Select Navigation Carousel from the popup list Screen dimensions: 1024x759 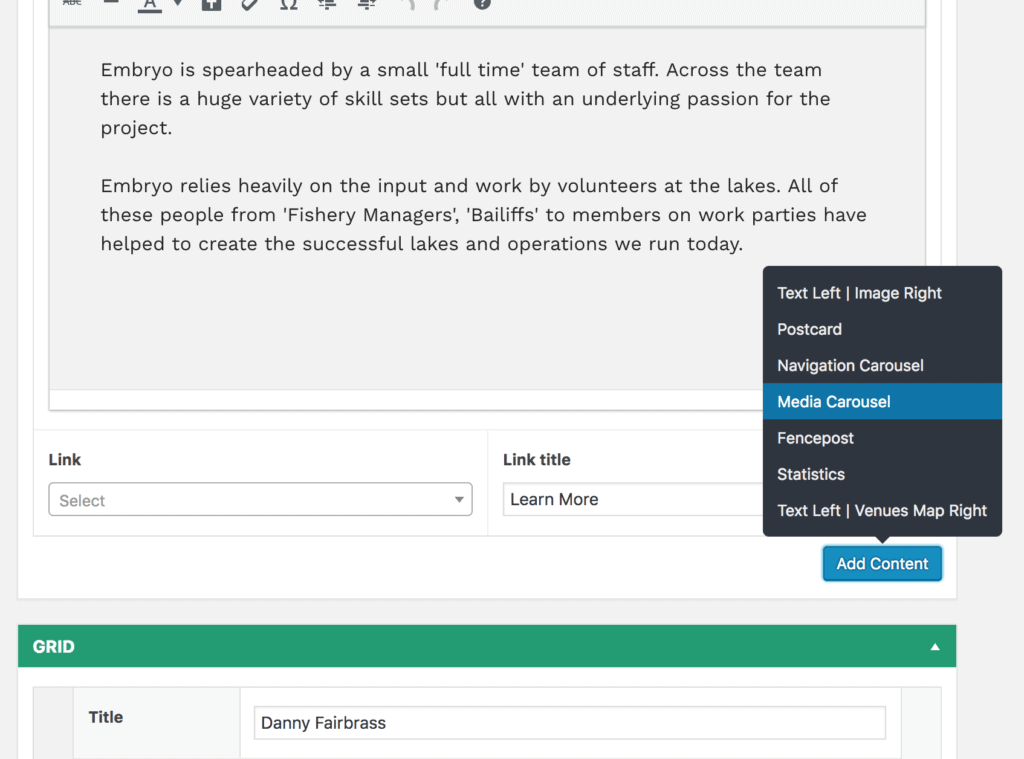850,365
